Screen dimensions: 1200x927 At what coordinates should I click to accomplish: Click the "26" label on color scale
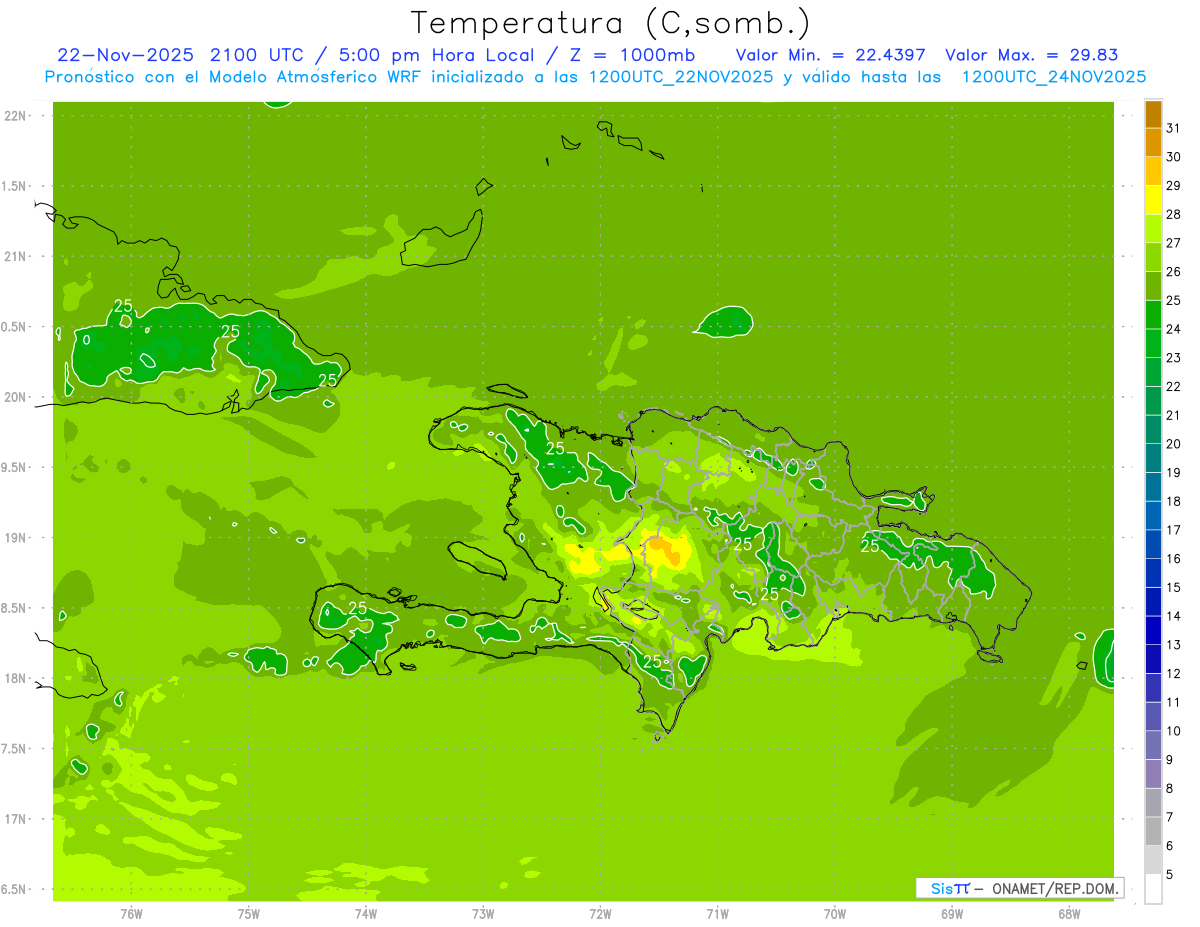pos(1173,272)
